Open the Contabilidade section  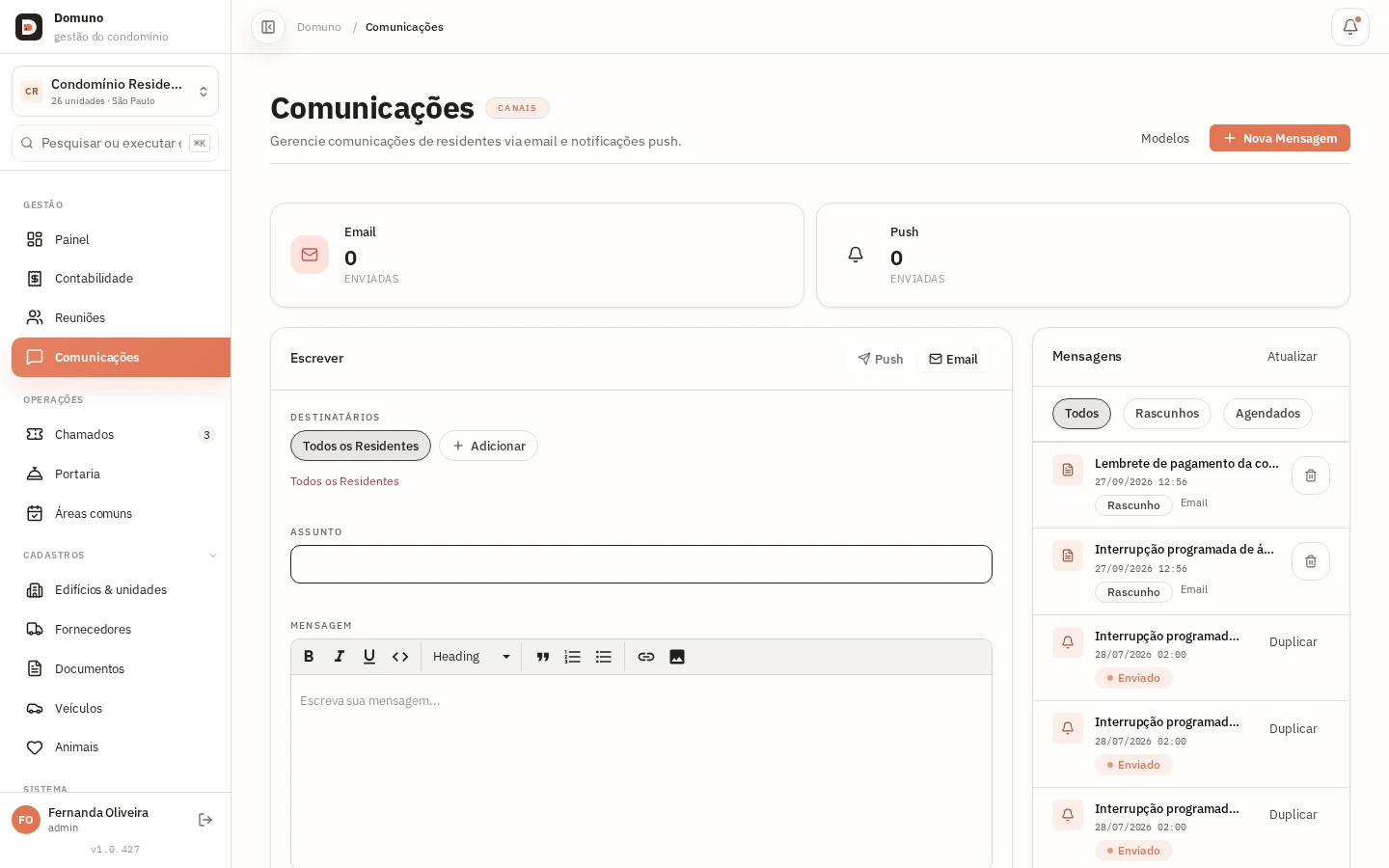coord(121,279)
